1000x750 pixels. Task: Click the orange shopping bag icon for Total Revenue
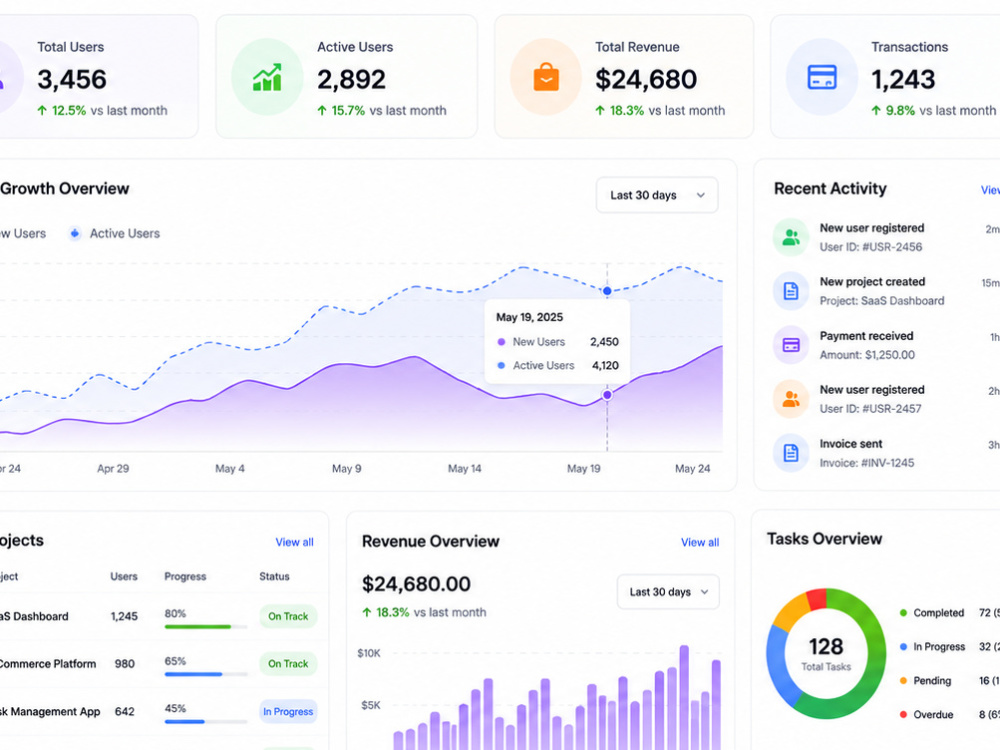click(x=546, y=77)
